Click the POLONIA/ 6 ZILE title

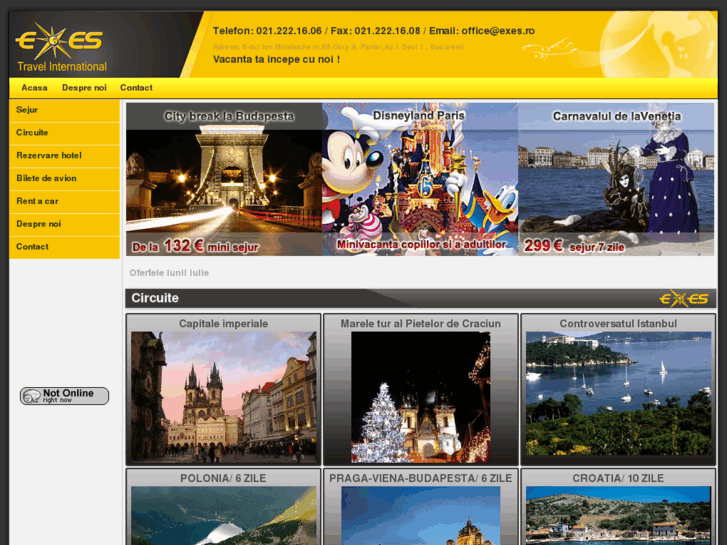[223, 478]
